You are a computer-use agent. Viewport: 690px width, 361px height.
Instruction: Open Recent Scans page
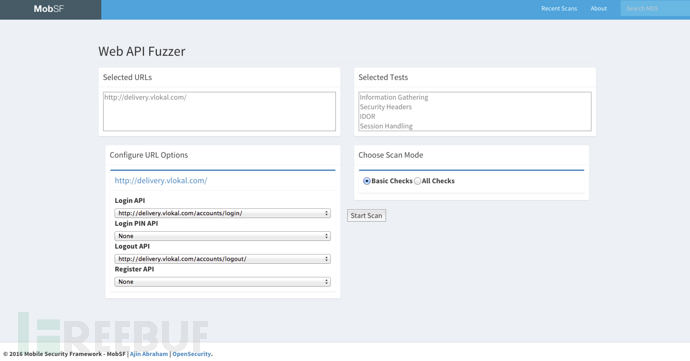pos(559,8)
